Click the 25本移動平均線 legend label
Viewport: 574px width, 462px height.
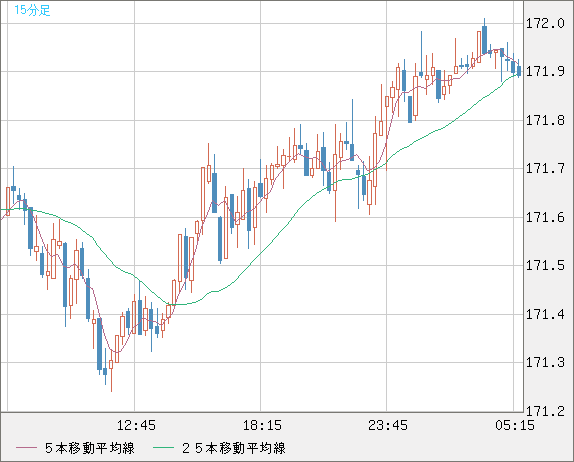[234, 448]
